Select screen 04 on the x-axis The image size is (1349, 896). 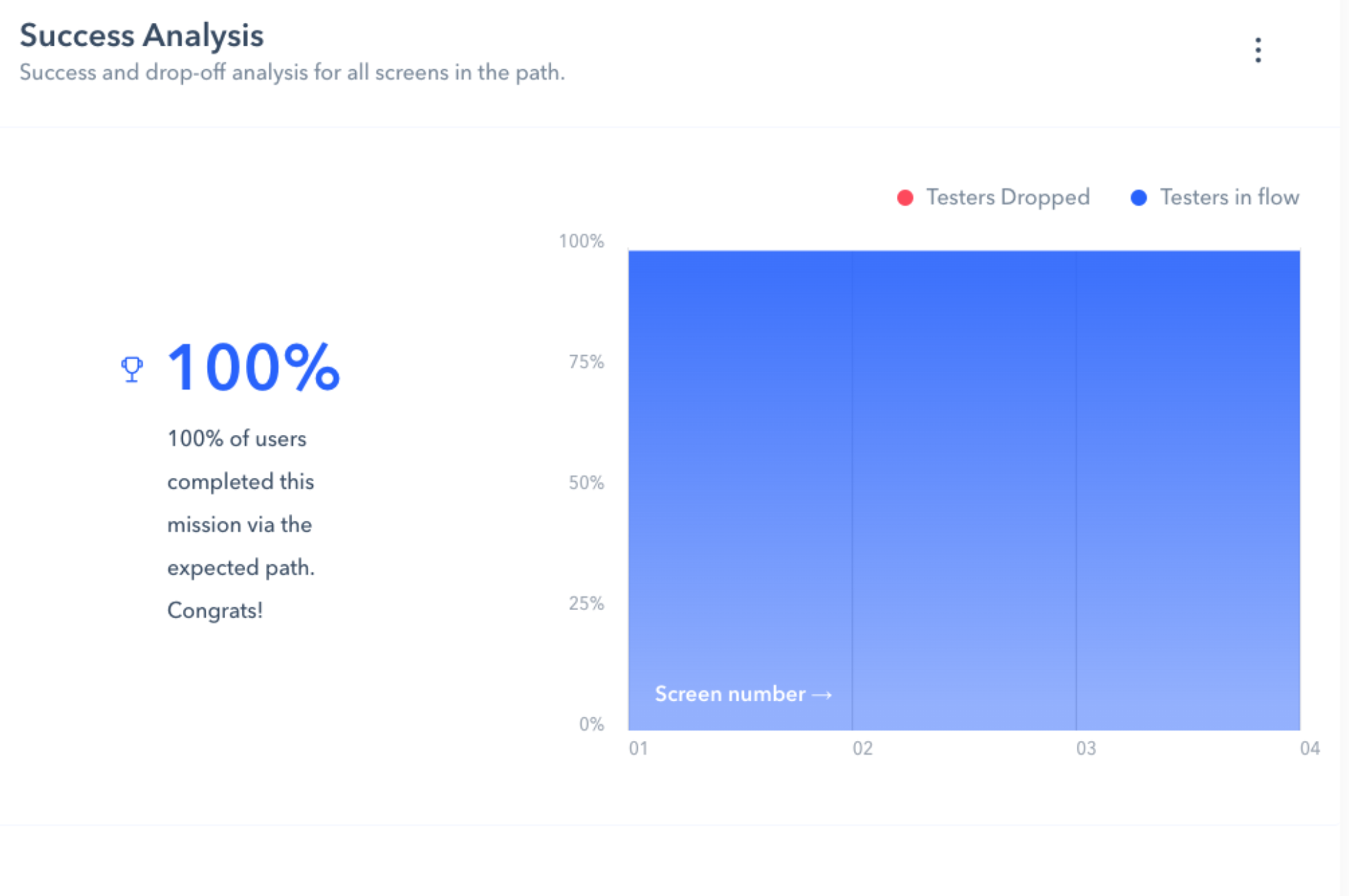[1310, 749]
